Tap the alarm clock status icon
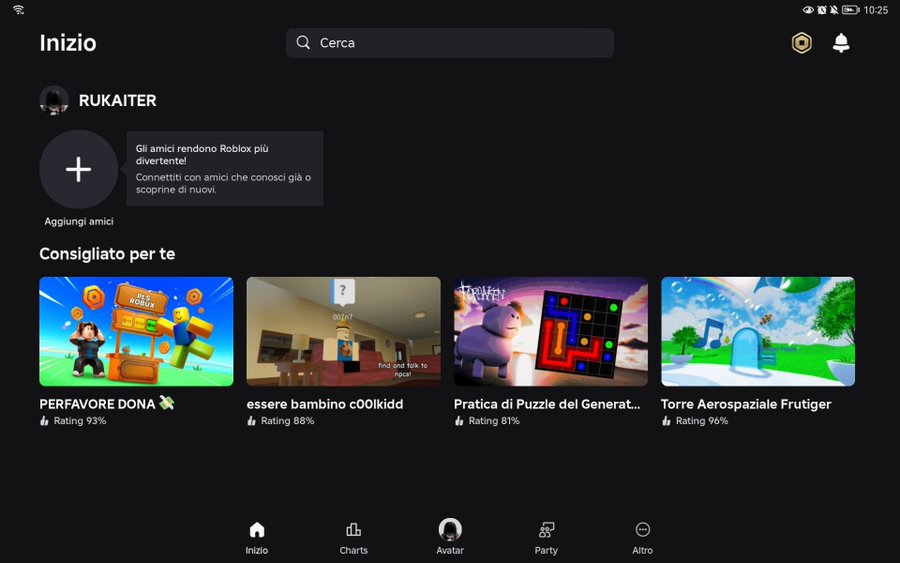Viewport: 900px width, 563px height. point(821,10)
